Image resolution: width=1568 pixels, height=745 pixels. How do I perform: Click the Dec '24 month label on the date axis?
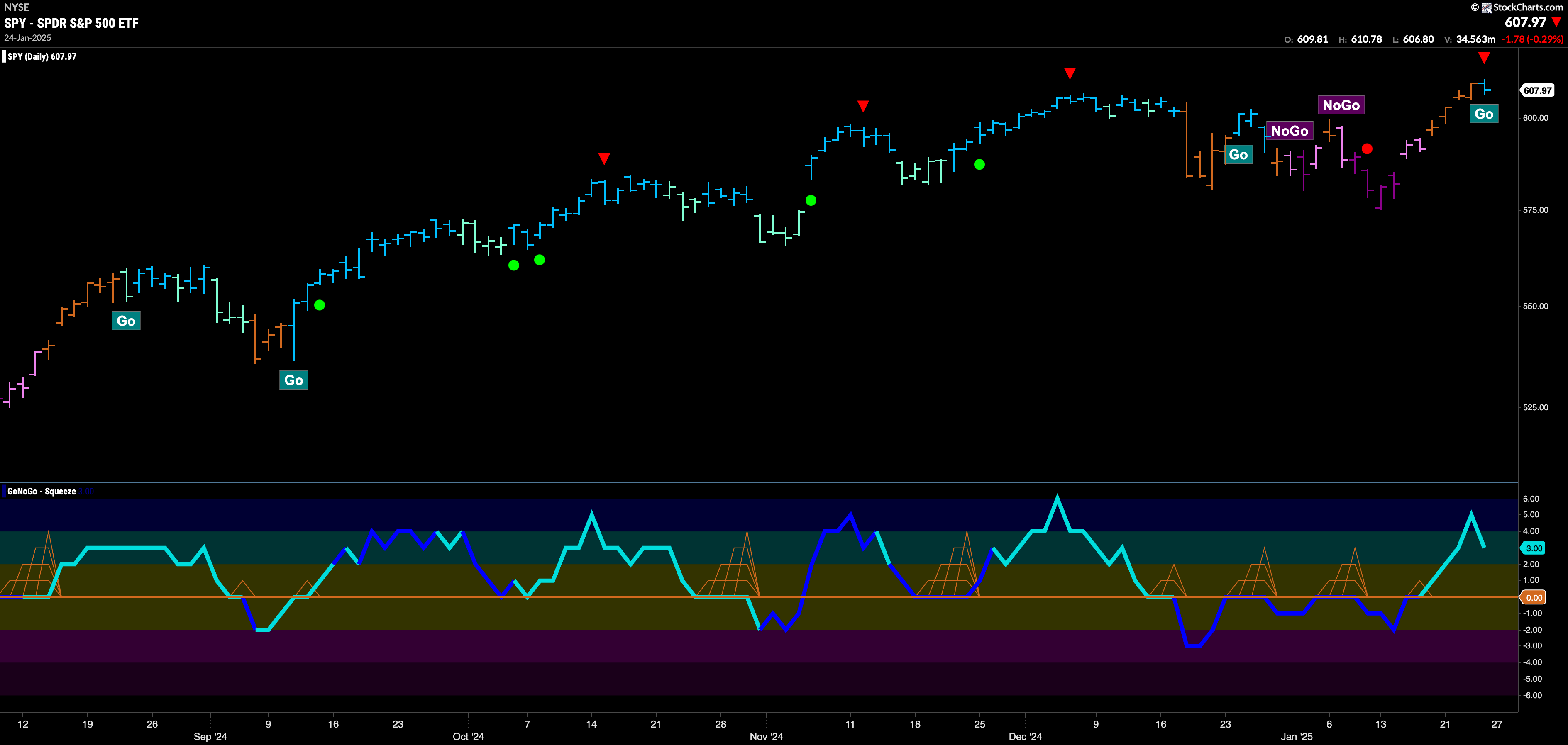click(1026, 736)
